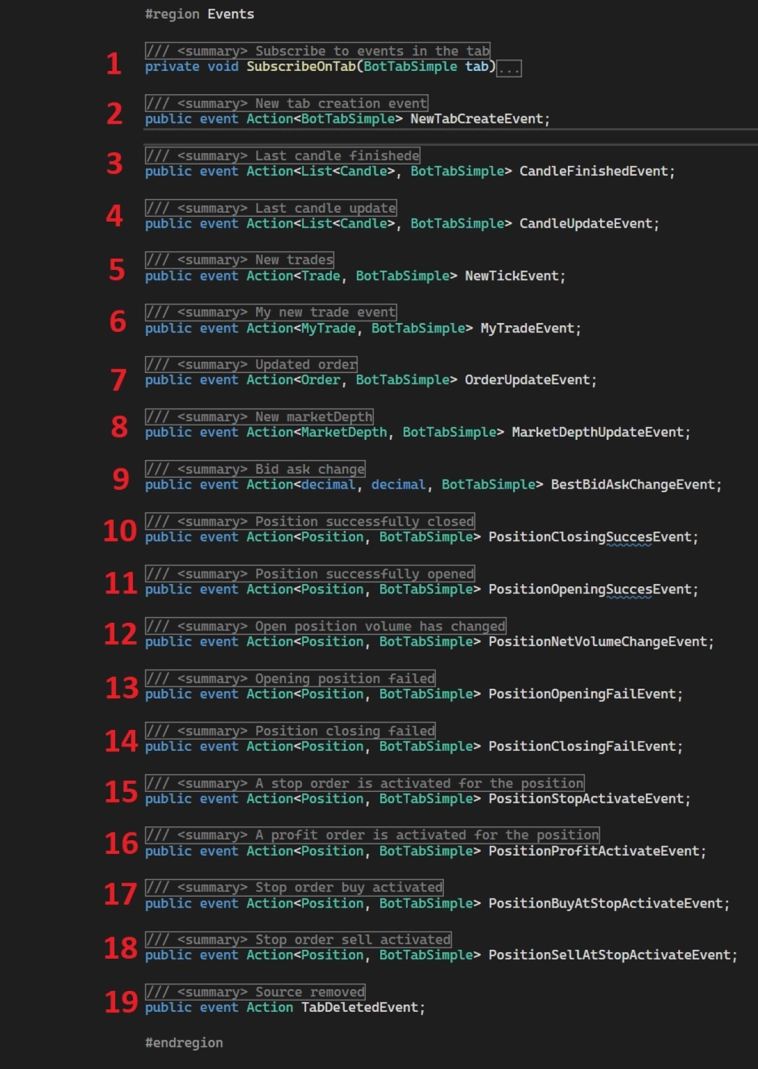Click the PositionOpeningSuccesEvent identifier
This screenshot has height=1069, width=758.
pyautogui.click(x=590, y=590)
